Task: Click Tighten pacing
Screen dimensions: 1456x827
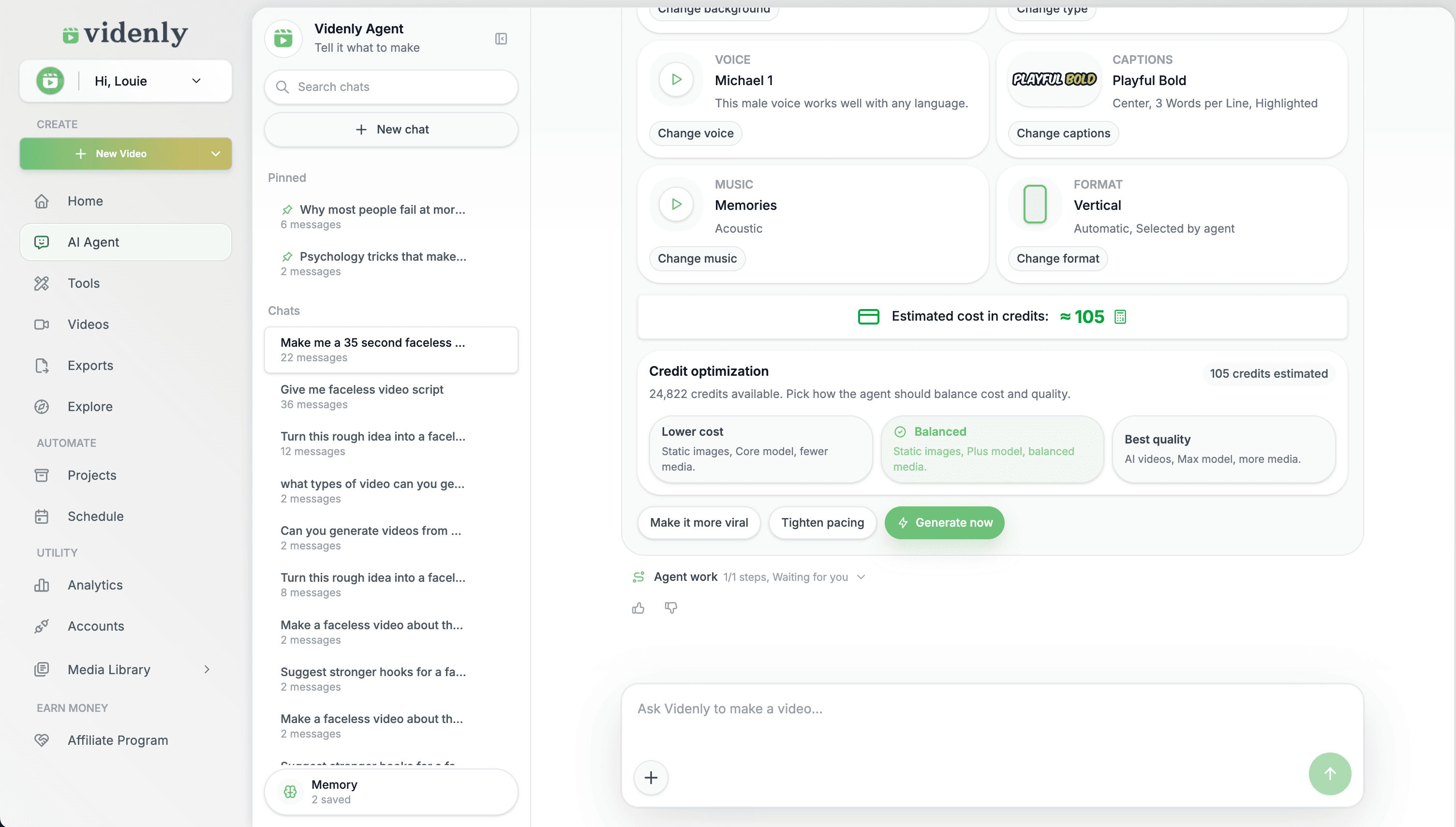Action: 822,522
